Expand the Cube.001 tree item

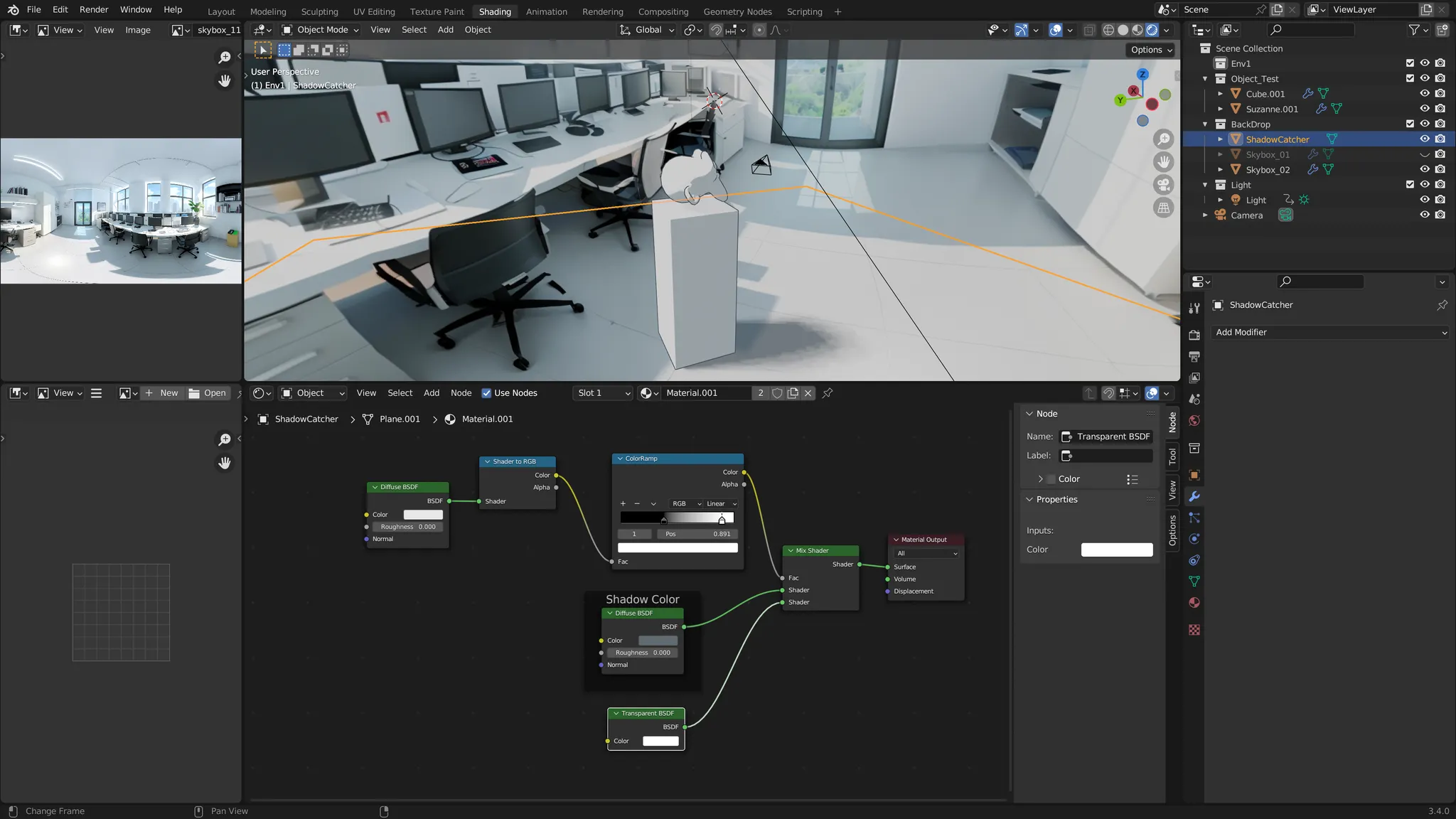point(1220,94)
